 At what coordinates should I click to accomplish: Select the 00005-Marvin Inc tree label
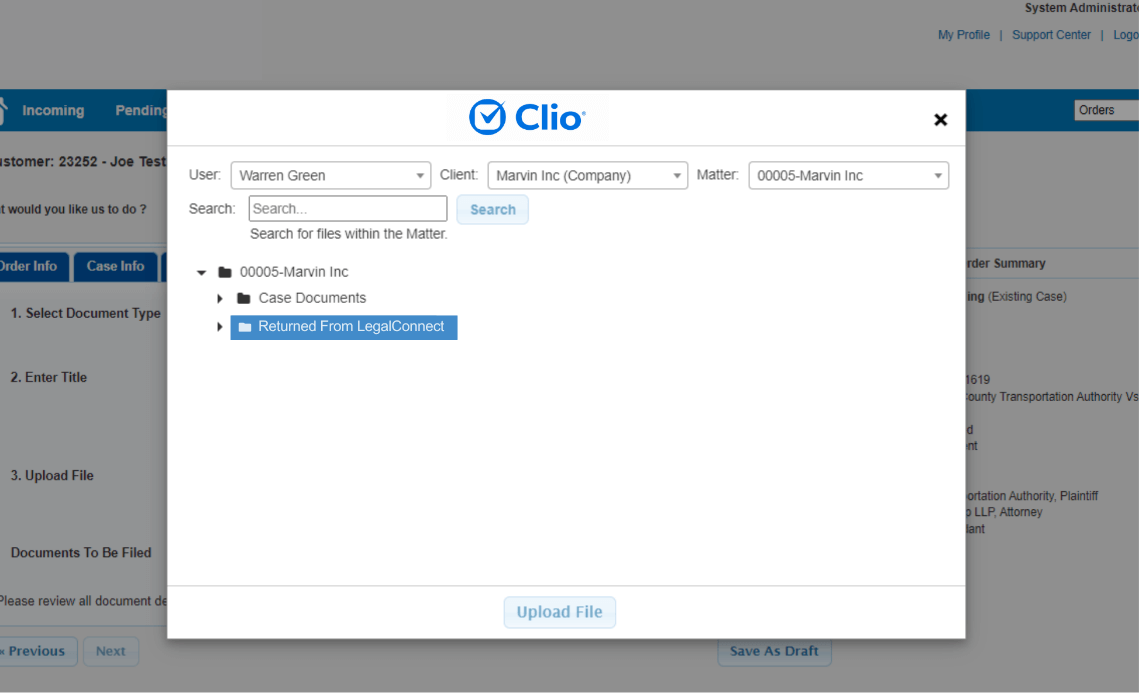point(294,272)
